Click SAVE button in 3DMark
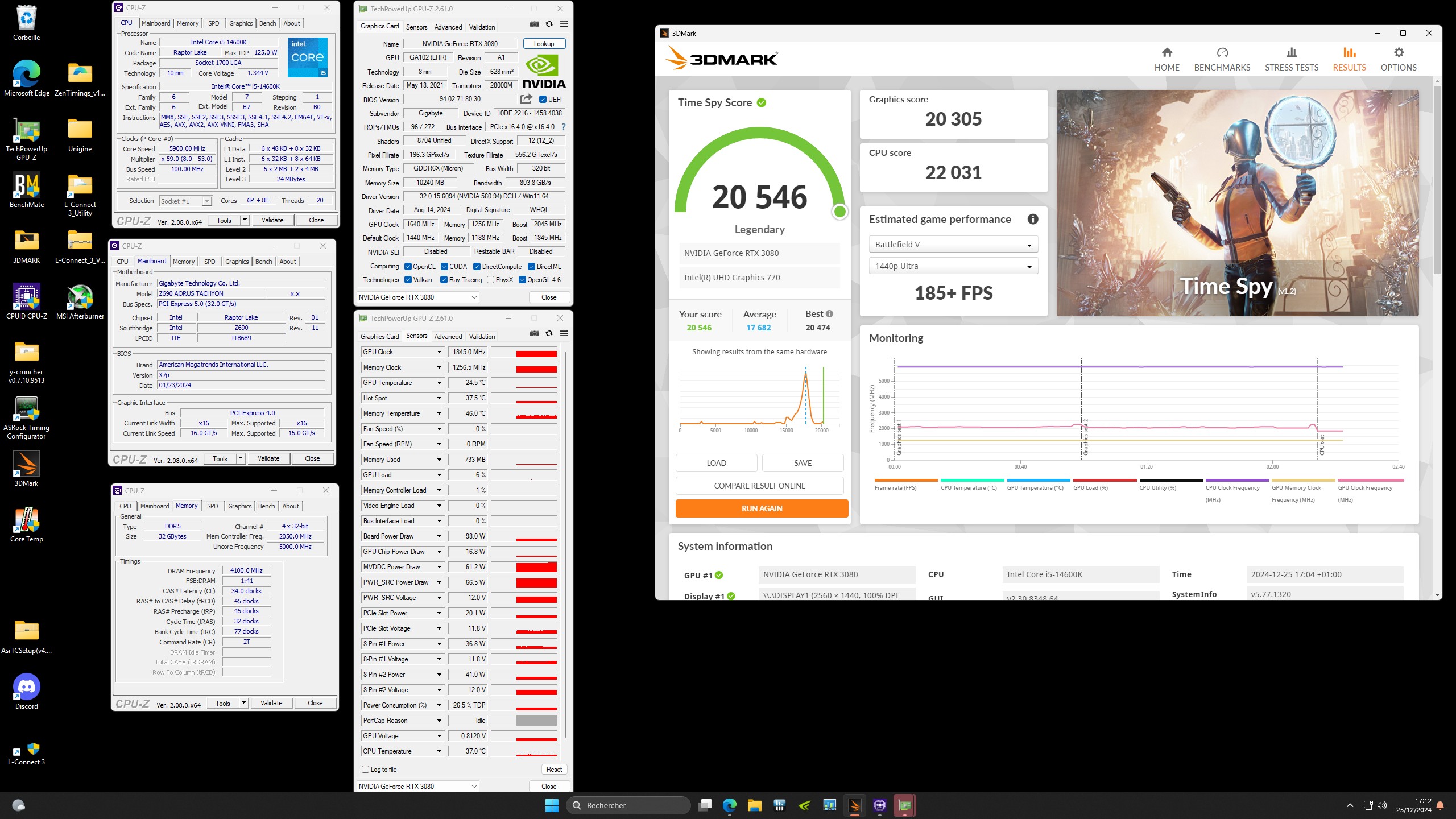 point(803,463)
